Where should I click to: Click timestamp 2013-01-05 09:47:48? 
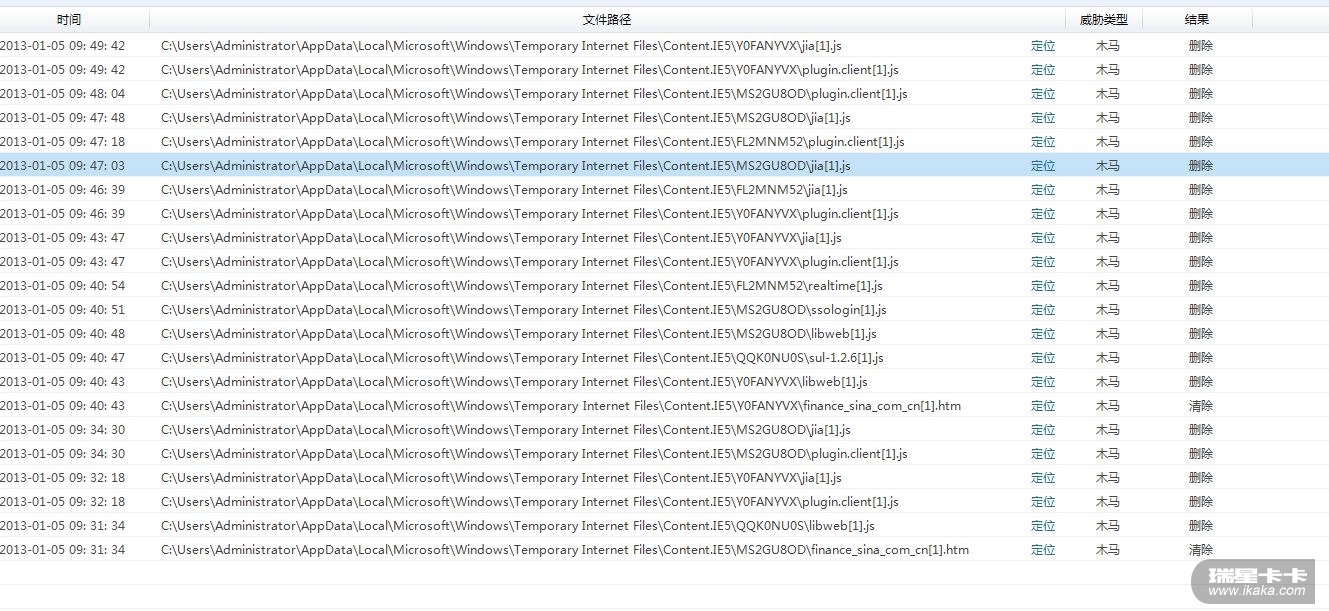[63, 118]
